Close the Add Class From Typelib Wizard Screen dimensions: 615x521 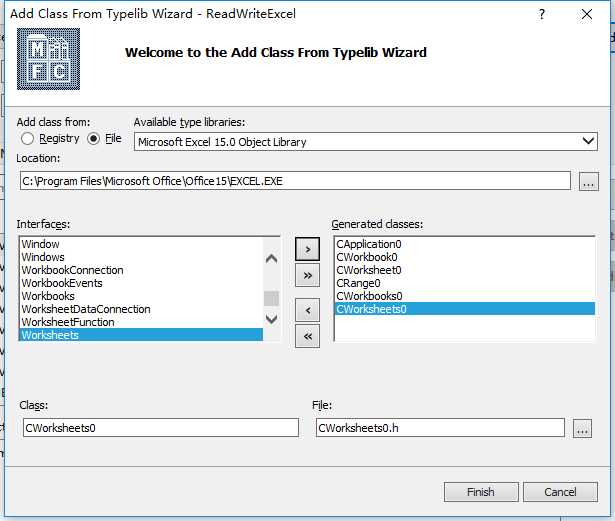click(x=587, y=15)
